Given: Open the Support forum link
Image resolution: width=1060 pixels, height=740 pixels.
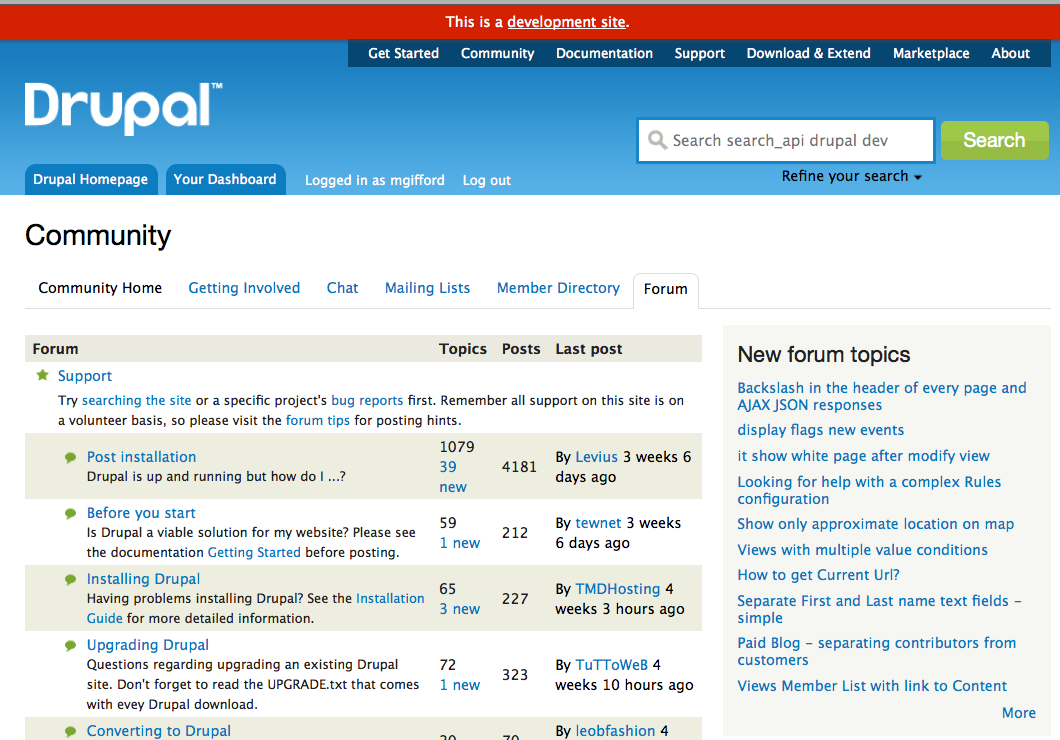Looking at the screenshot, I should 85,376.
